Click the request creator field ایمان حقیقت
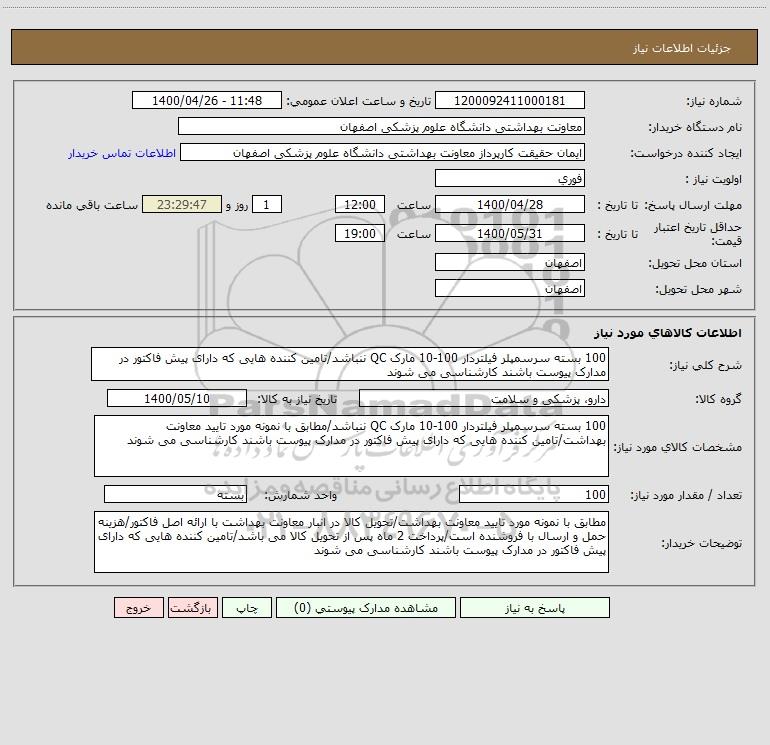770x745 pixels. point(383,153)
